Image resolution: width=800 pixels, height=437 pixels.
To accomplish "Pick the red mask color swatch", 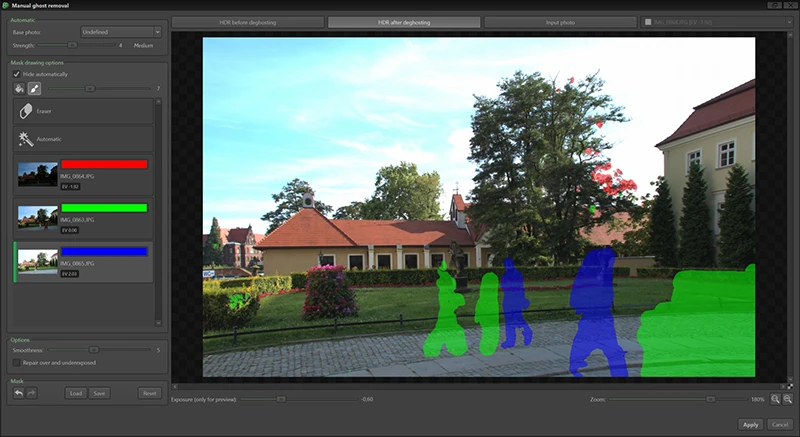I will pyautogui.click(x=105, y=164).
